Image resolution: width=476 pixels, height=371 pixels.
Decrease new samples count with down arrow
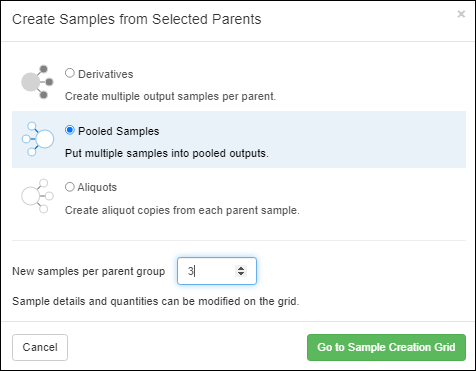click(241, 274)
